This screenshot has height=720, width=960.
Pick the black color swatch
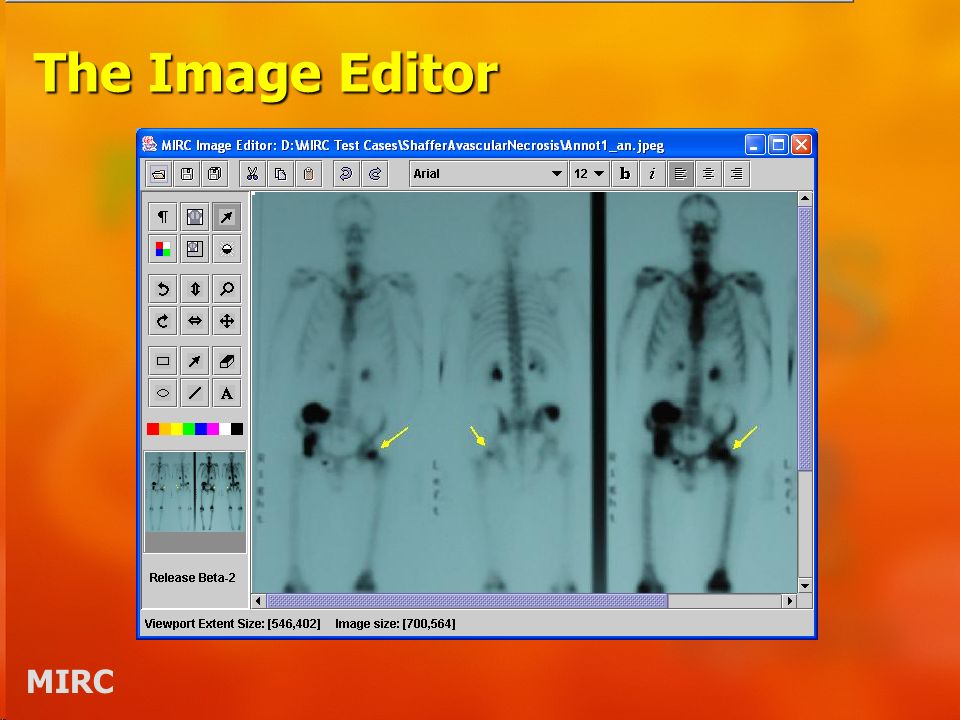click(237, 429)
